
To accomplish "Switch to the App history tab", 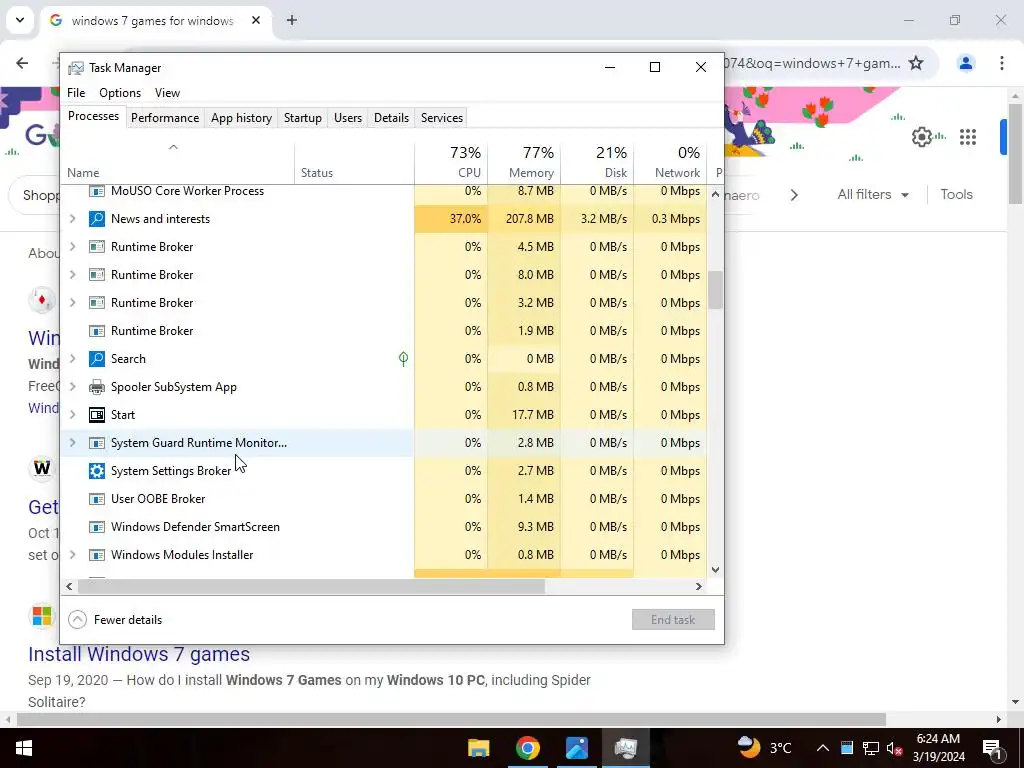I will click(241, 118).
